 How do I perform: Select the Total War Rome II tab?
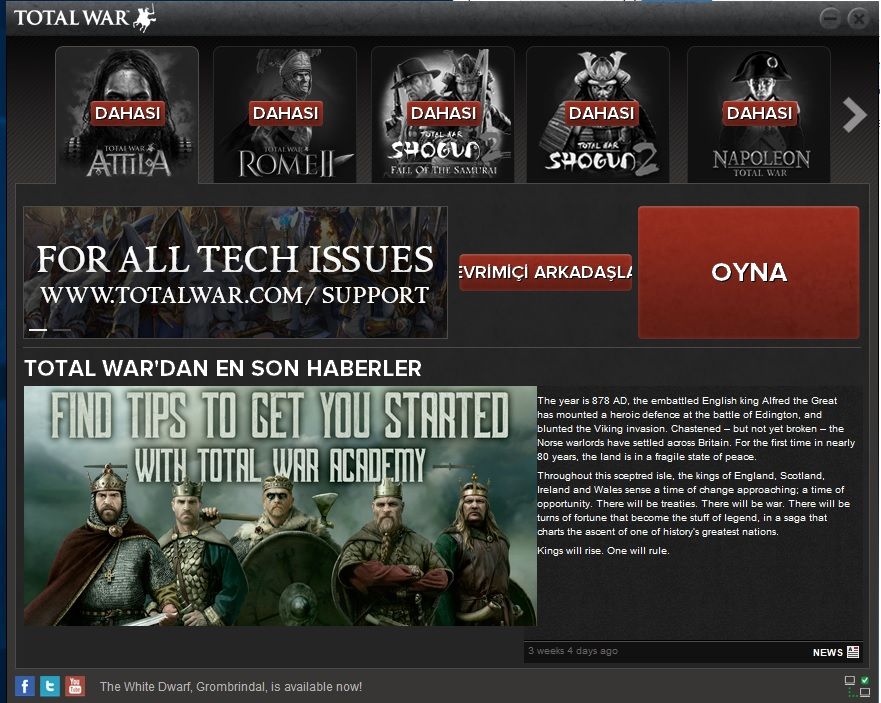click(285, 115)
